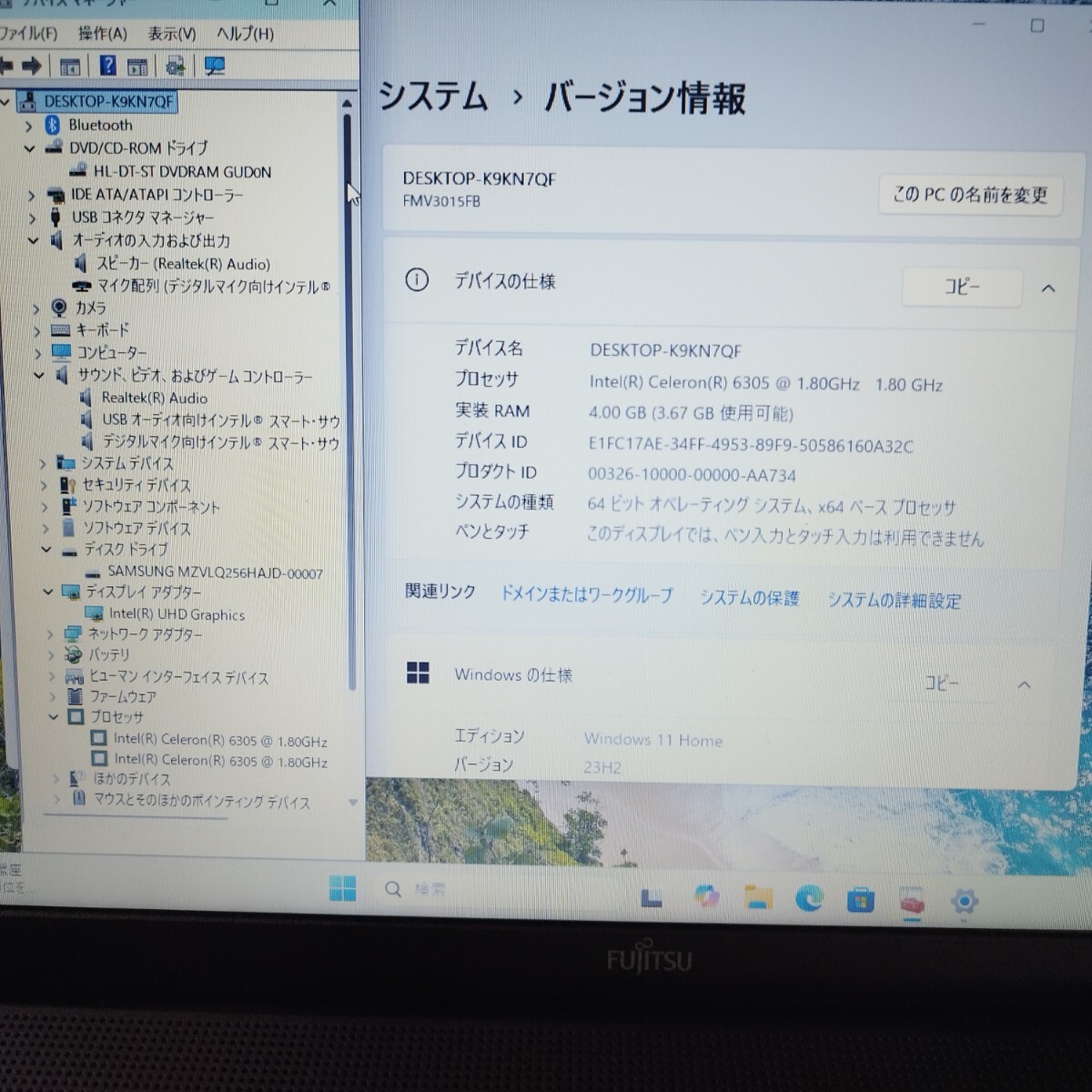Click the forward arrow in Device Manager toolbar
Image resolution: width=1092 pixels, height=1092 pixels.
32,66
